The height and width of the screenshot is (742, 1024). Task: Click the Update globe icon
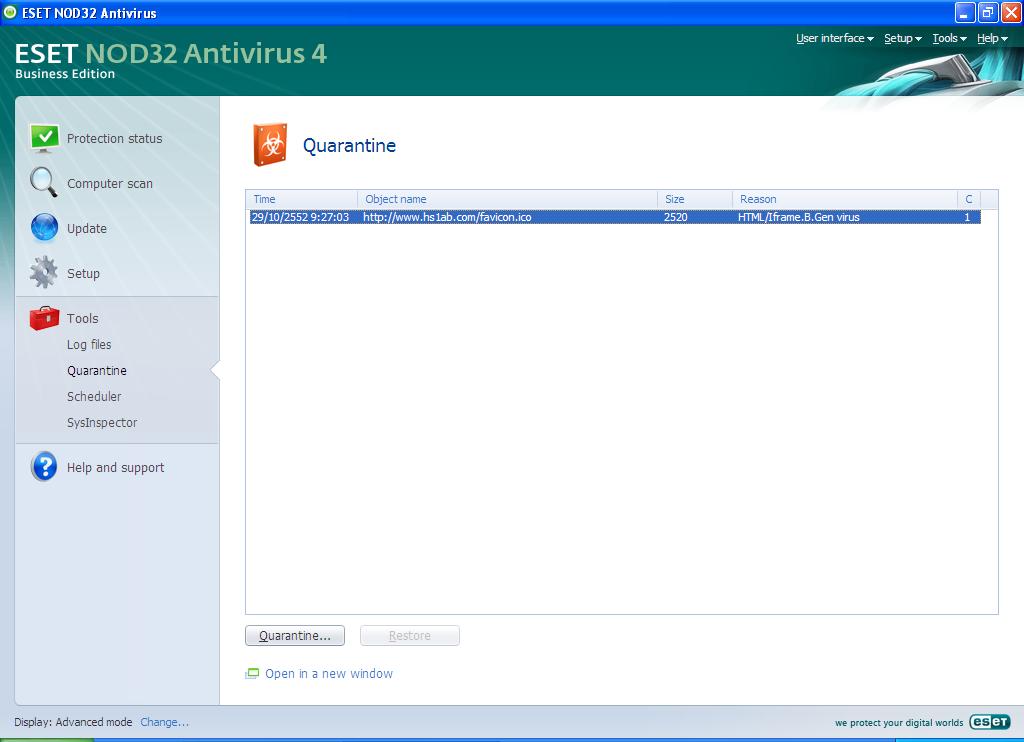(x=44, y=228)
